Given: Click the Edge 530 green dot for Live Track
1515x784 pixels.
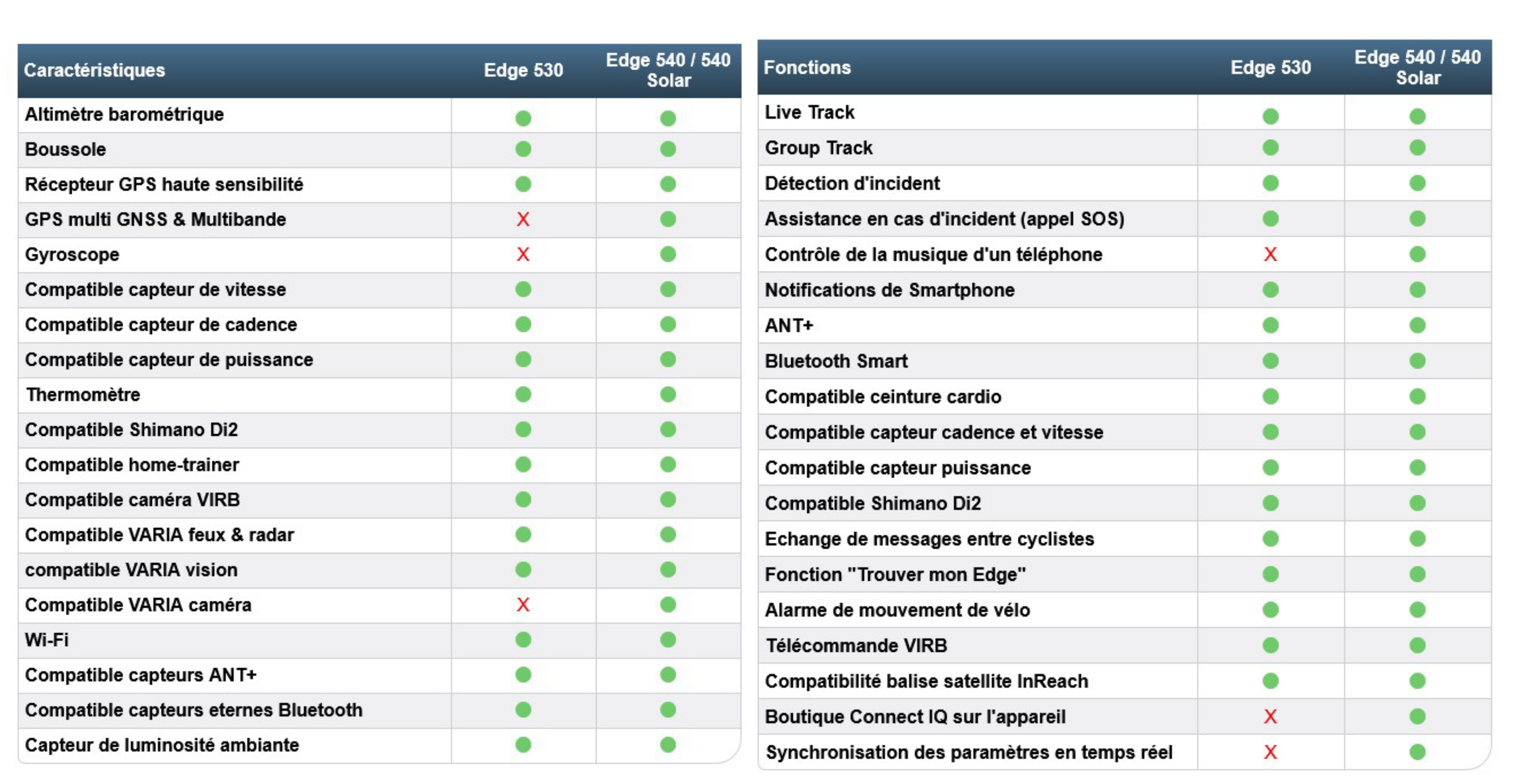Looking at the screenshot, I should pyautogui.click(x=1271, y=116).
